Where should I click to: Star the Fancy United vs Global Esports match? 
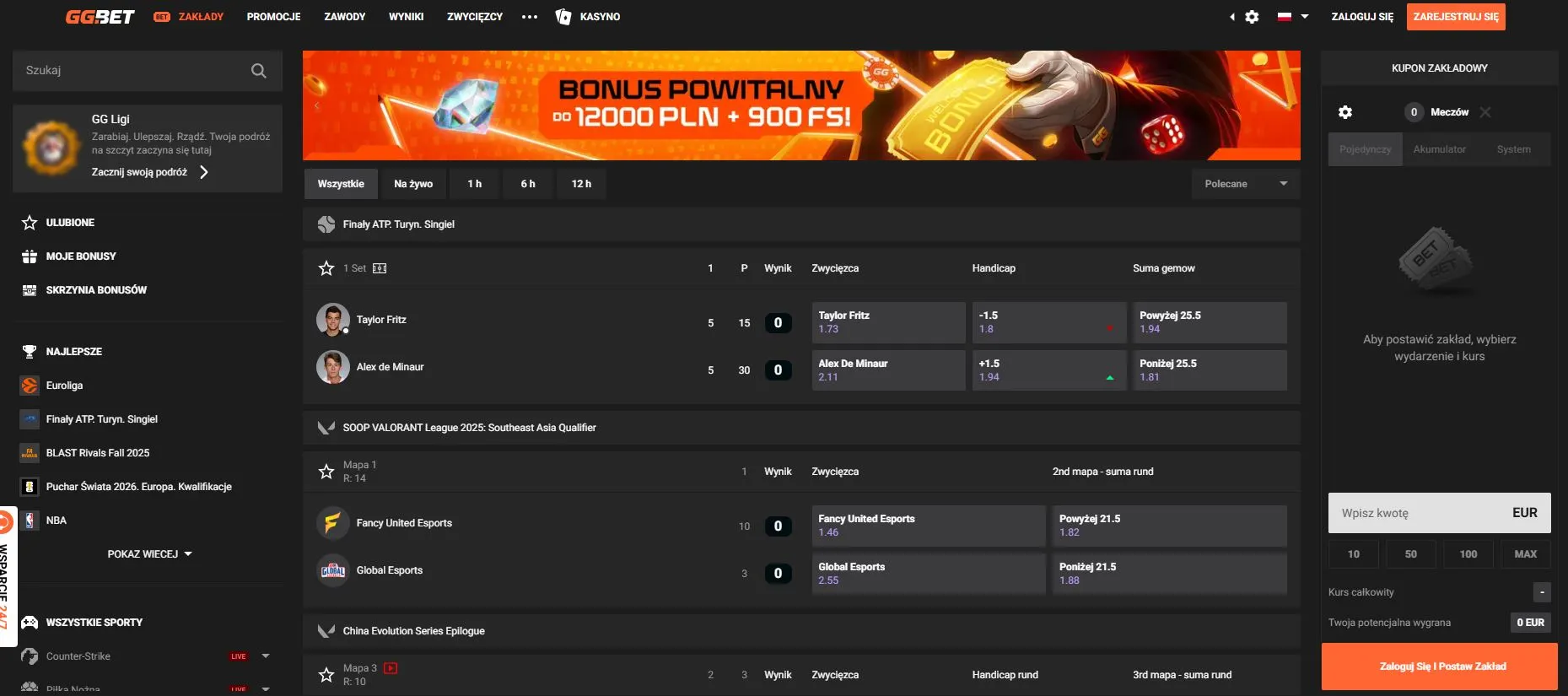pyautogui.click(x=326, y=472)
